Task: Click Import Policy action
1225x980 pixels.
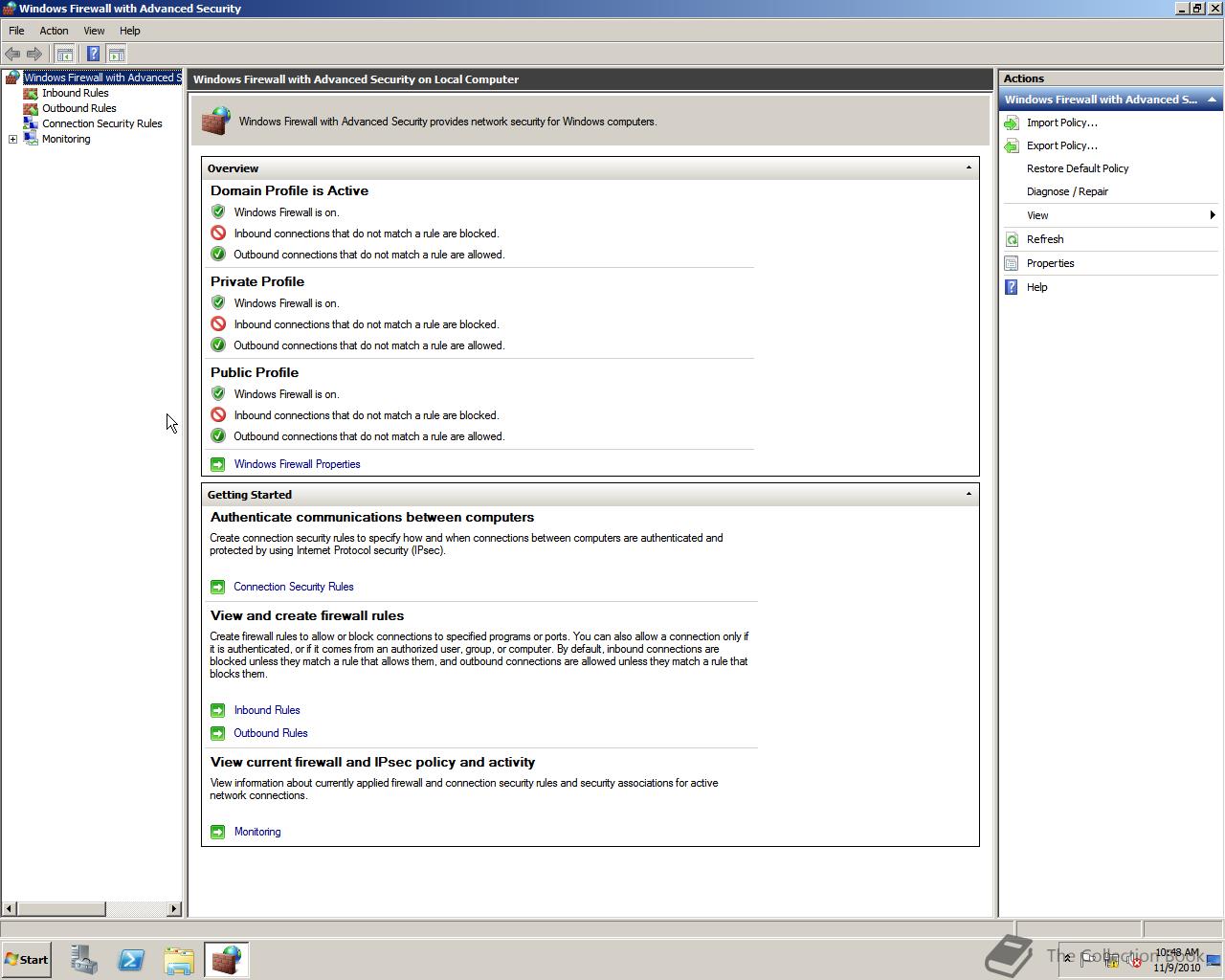Action: coord(1062,122)
